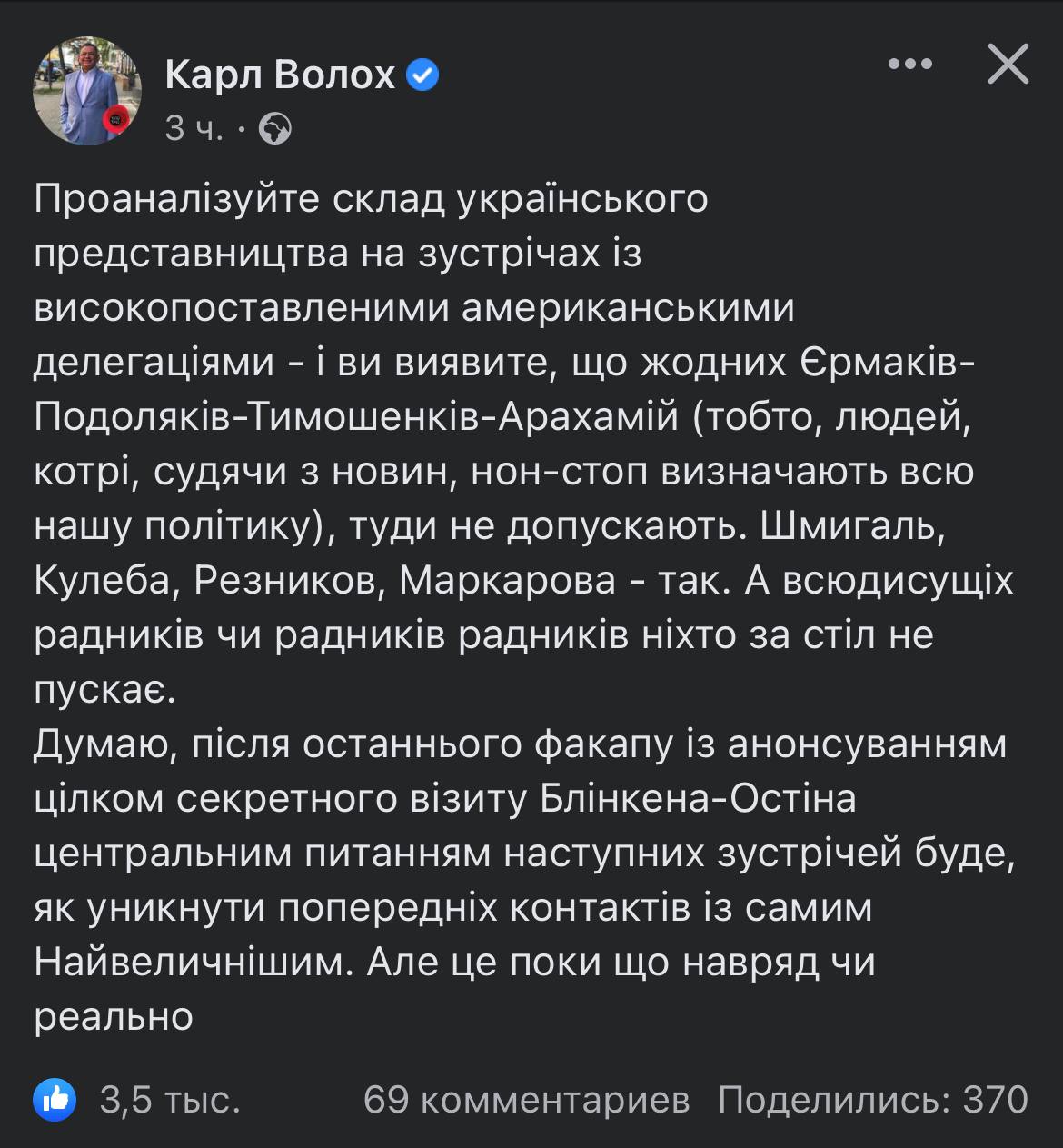The image size is (1063, 1148).
Task: Click the blue thumbs-up reaction icon
Action: coord(55,1100)
